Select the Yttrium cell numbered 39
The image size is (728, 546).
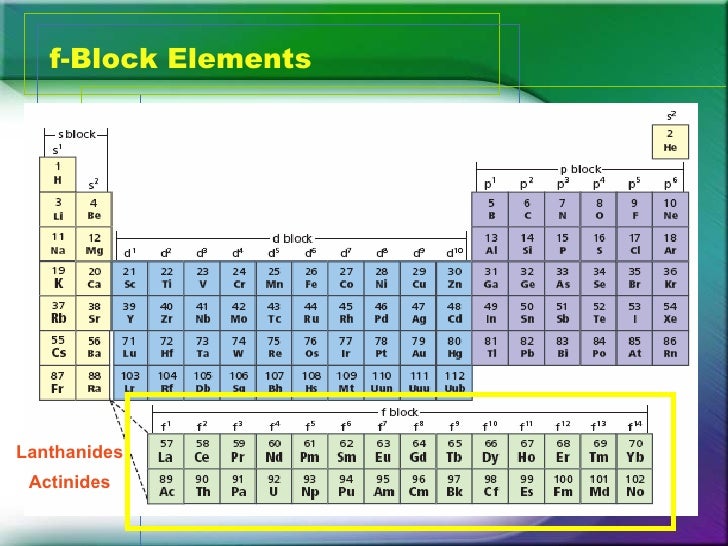tap(130, 313)
